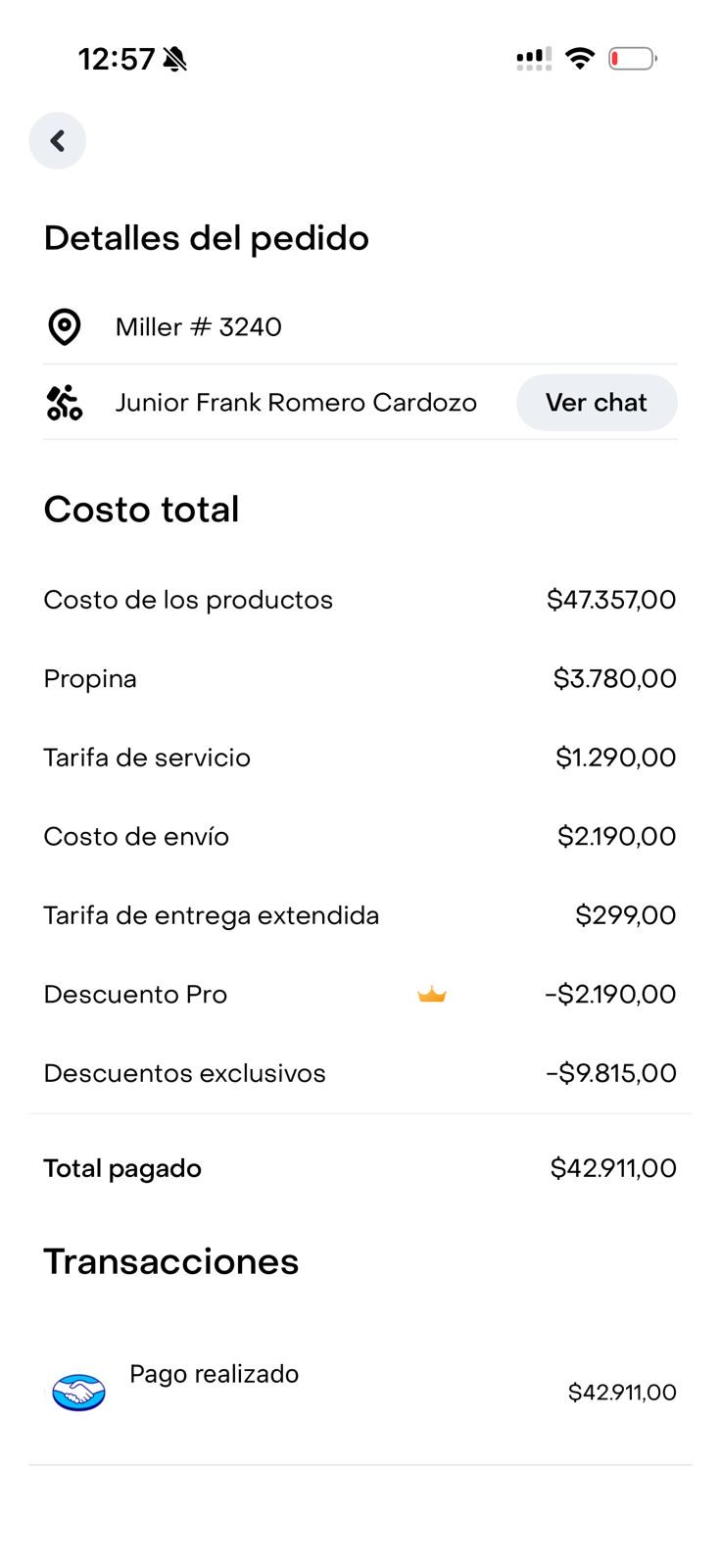Image resolution: width=721 pixels, height=1568 pixels.
Task: Click the Wi-Fi status icon
Action: click(x=580, y=59)
